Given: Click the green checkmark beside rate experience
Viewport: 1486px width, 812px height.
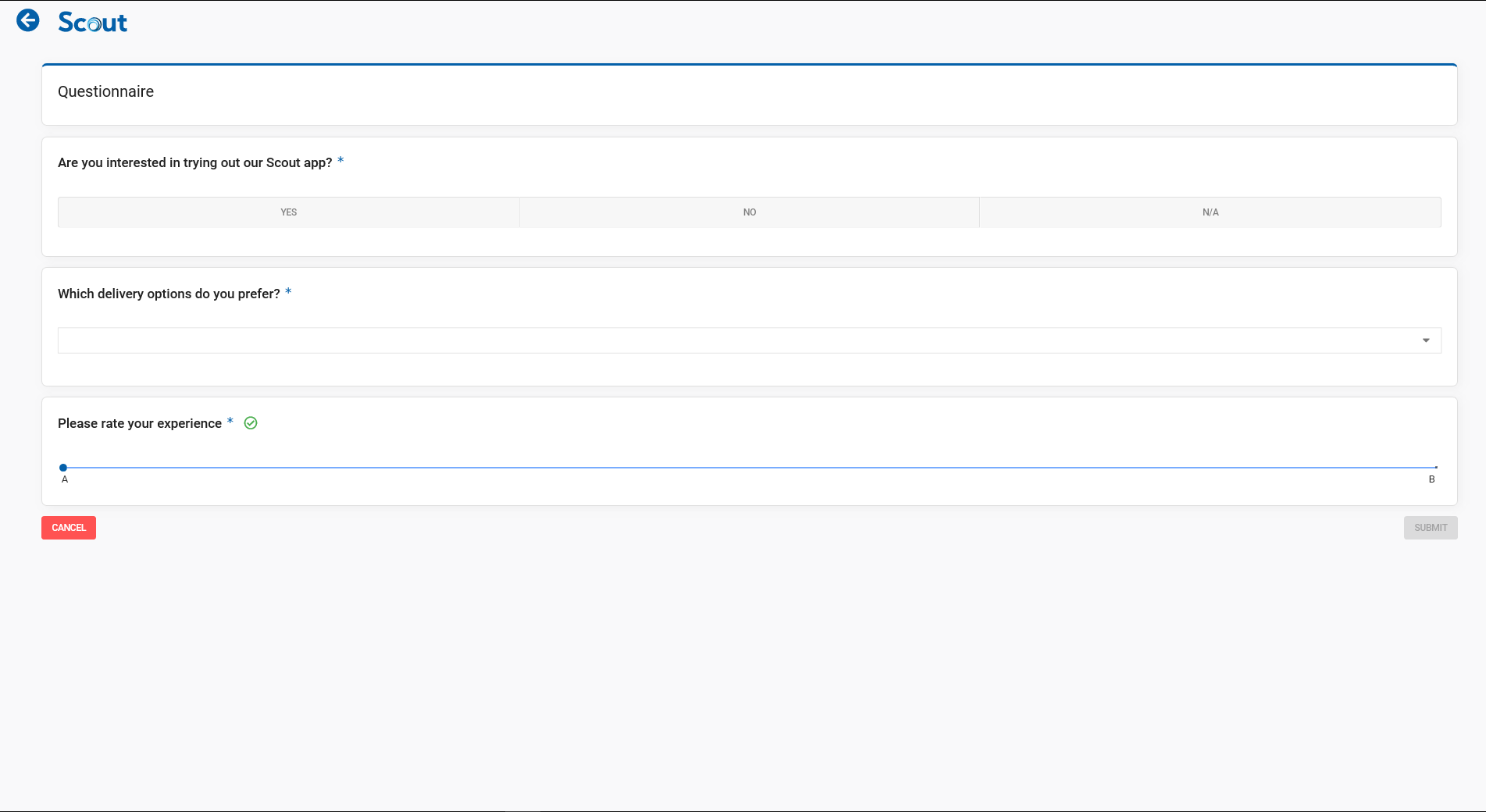Looking at the screenshot, I should 251,423.
